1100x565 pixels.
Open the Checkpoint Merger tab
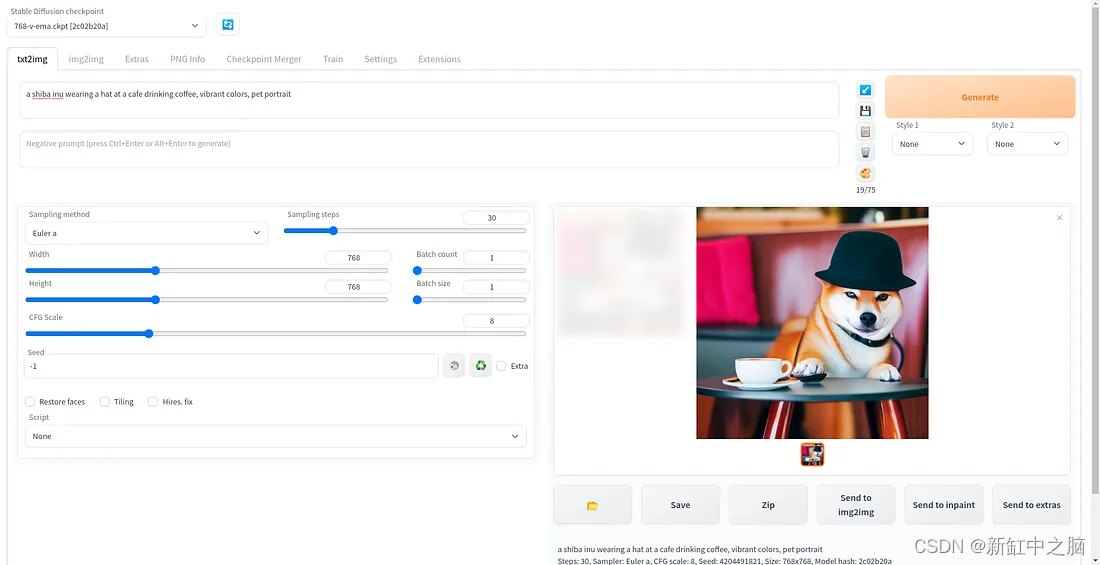(264, 59)
